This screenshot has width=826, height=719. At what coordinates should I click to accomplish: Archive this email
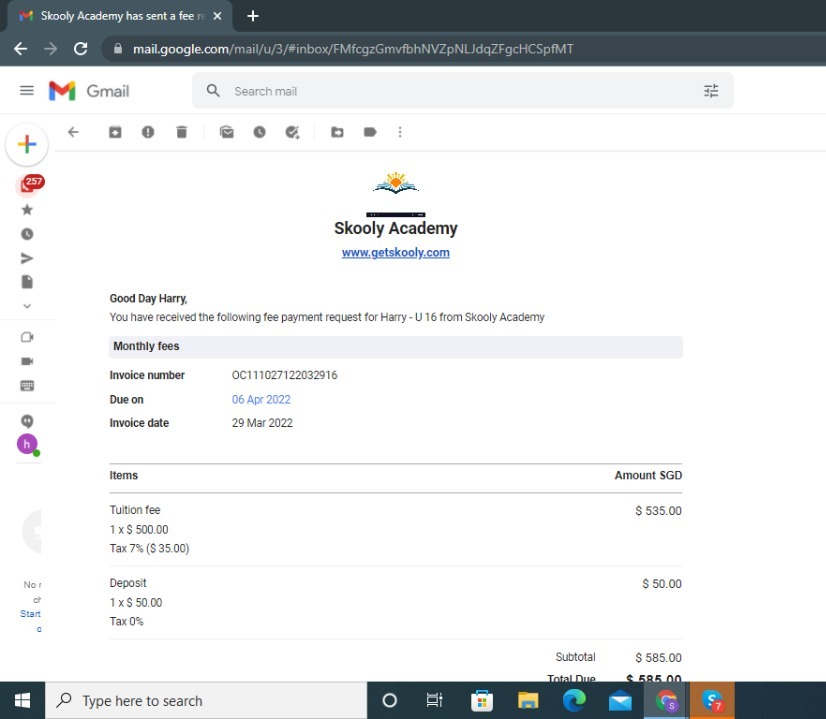coord(115,132)
